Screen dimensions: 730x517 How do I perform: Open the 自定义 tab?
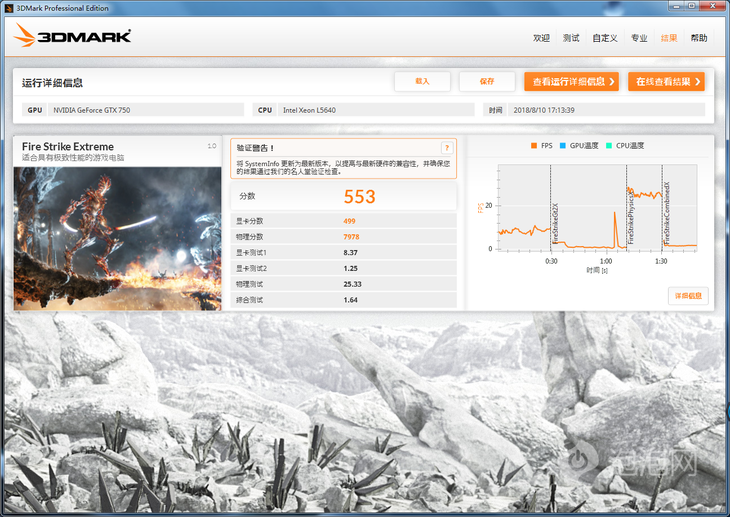[x=604, y=38]
